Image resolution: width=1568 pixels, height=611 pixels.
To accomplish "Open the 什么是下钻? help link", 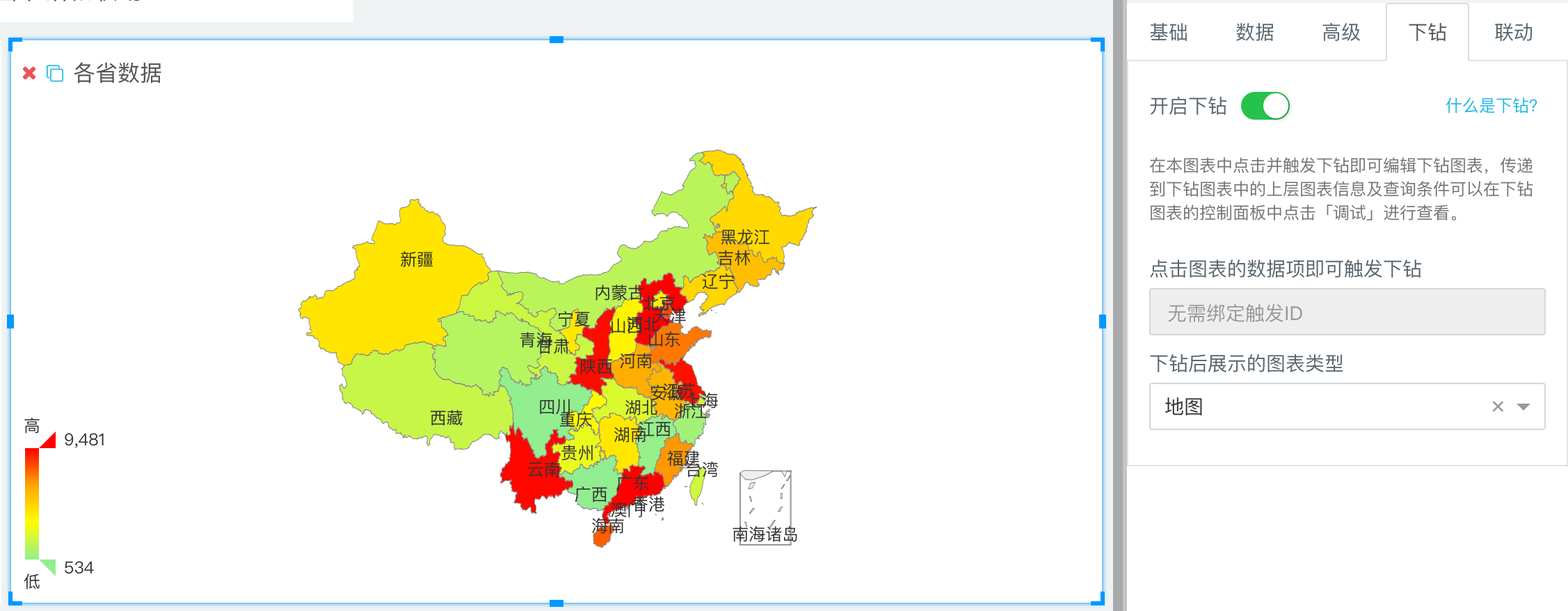I will 1491,106.
